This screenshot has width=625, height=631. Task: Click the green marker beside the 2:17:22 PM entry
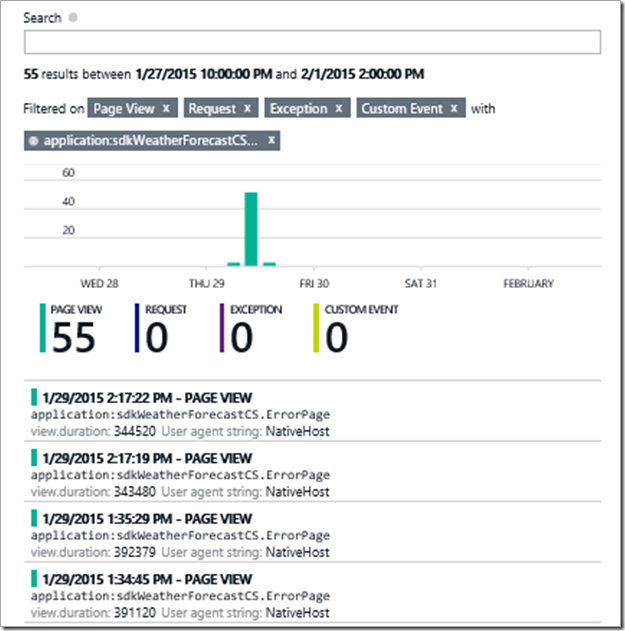click(x=34, y=398)
